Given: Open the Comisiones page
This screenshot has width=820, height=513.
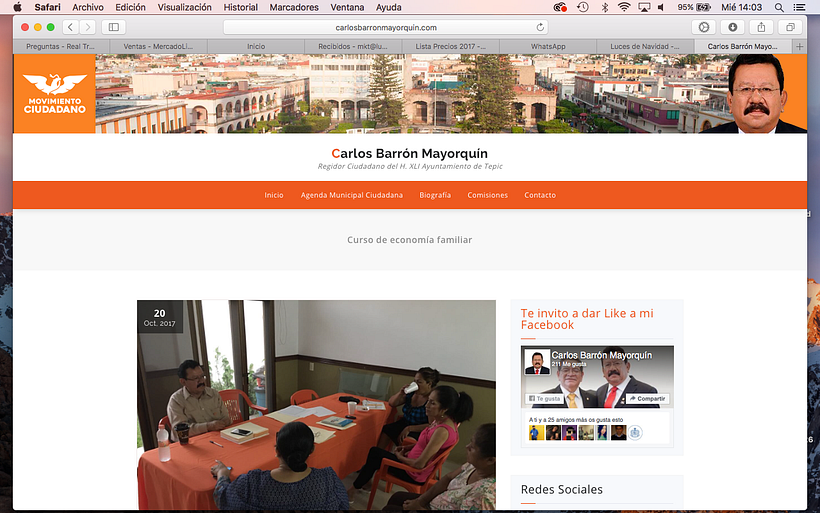Looking at the screenshot, I should click(x=487, y=195).
